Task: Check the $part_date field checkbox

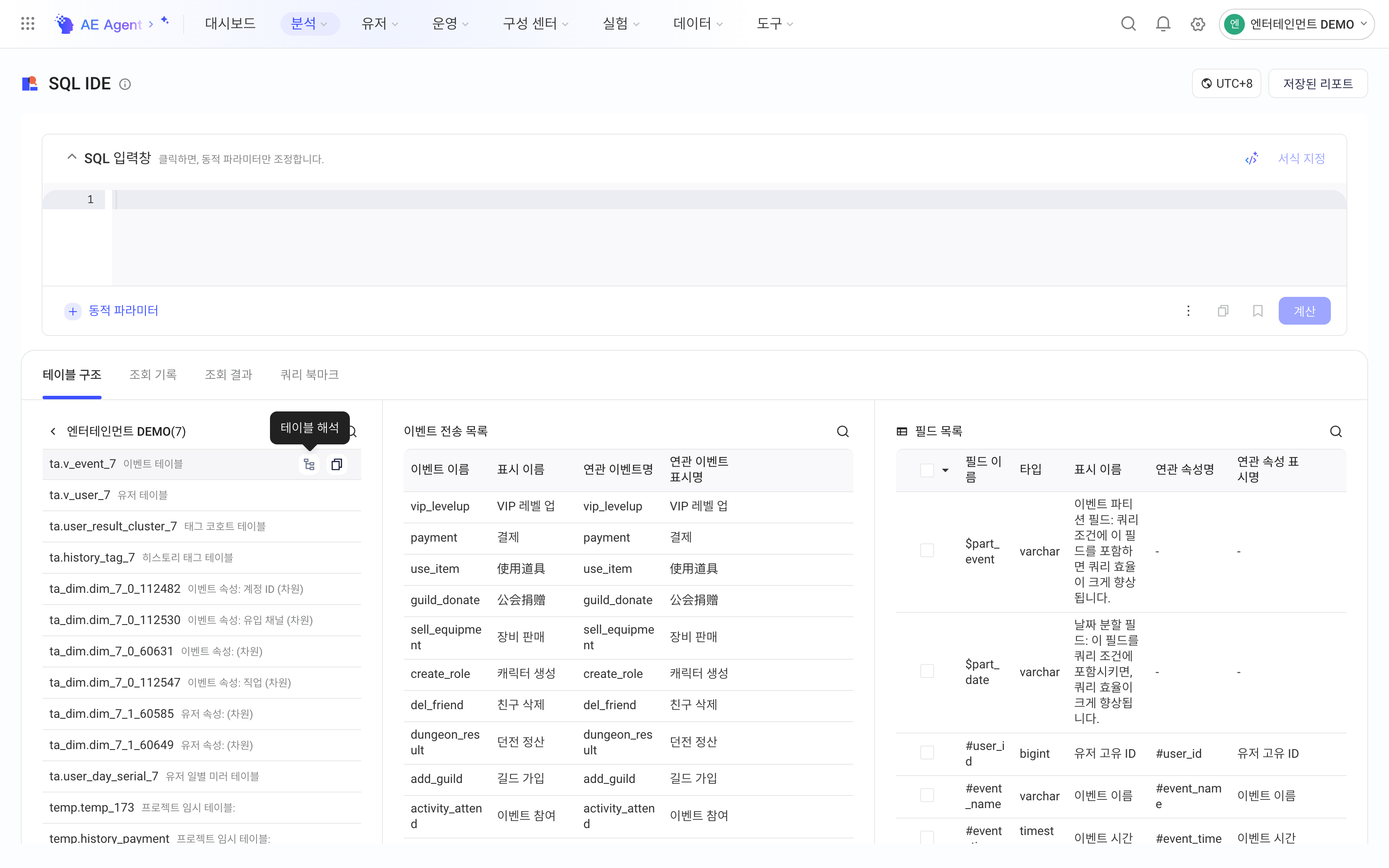Action: coord(926,671)
